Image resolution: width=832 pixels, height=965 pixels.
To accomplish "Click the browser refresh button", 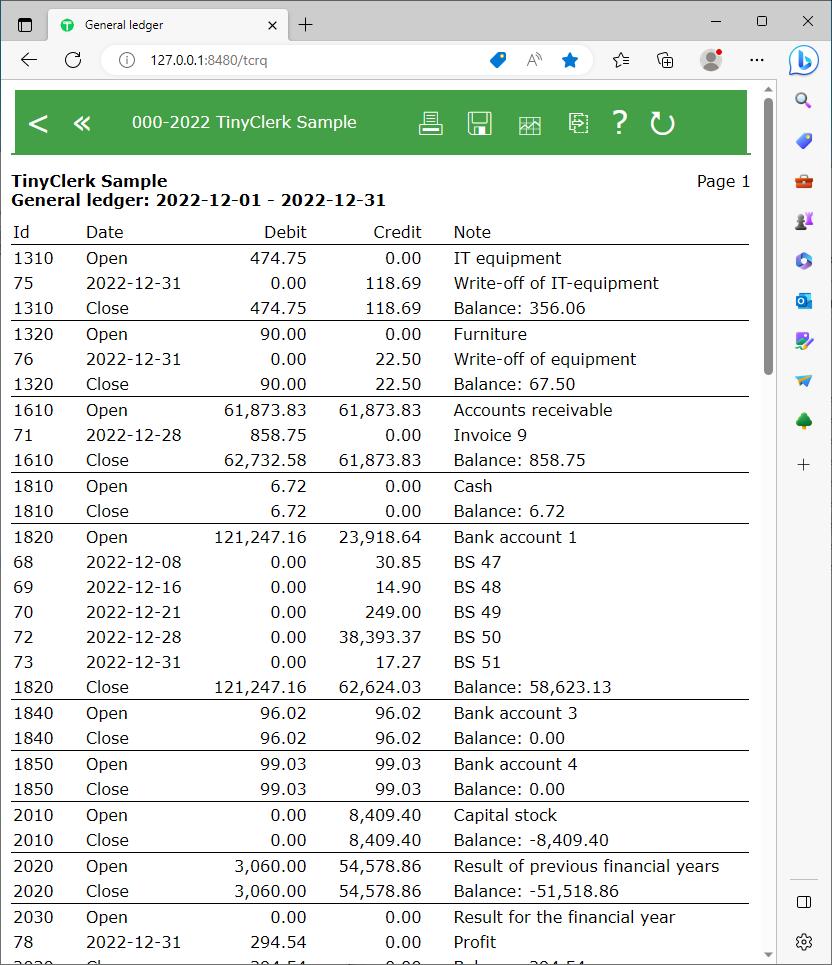I will pos(73,60).
